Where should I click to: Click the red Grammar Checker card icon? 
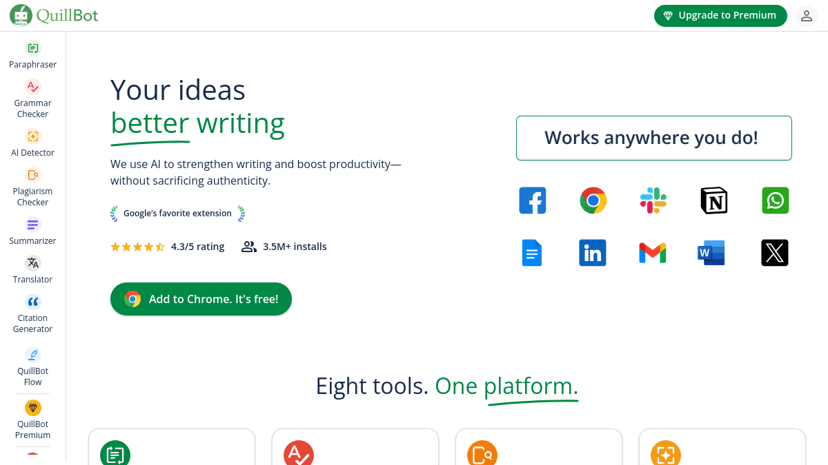point(299,453)
